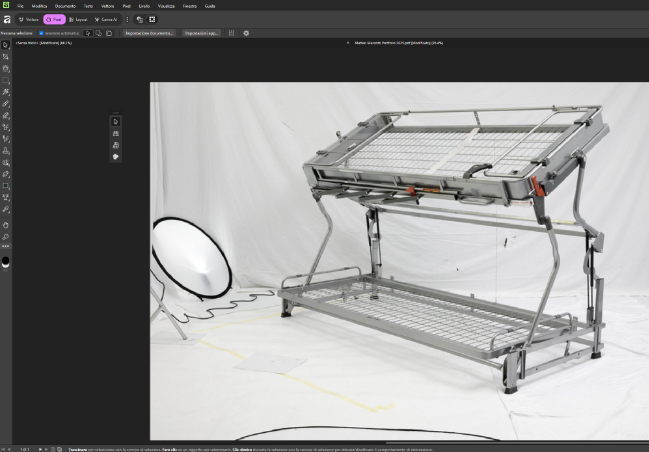Viewport: 649px width, 452px height.
Task: Open the File menu
Action: [20, 6]
